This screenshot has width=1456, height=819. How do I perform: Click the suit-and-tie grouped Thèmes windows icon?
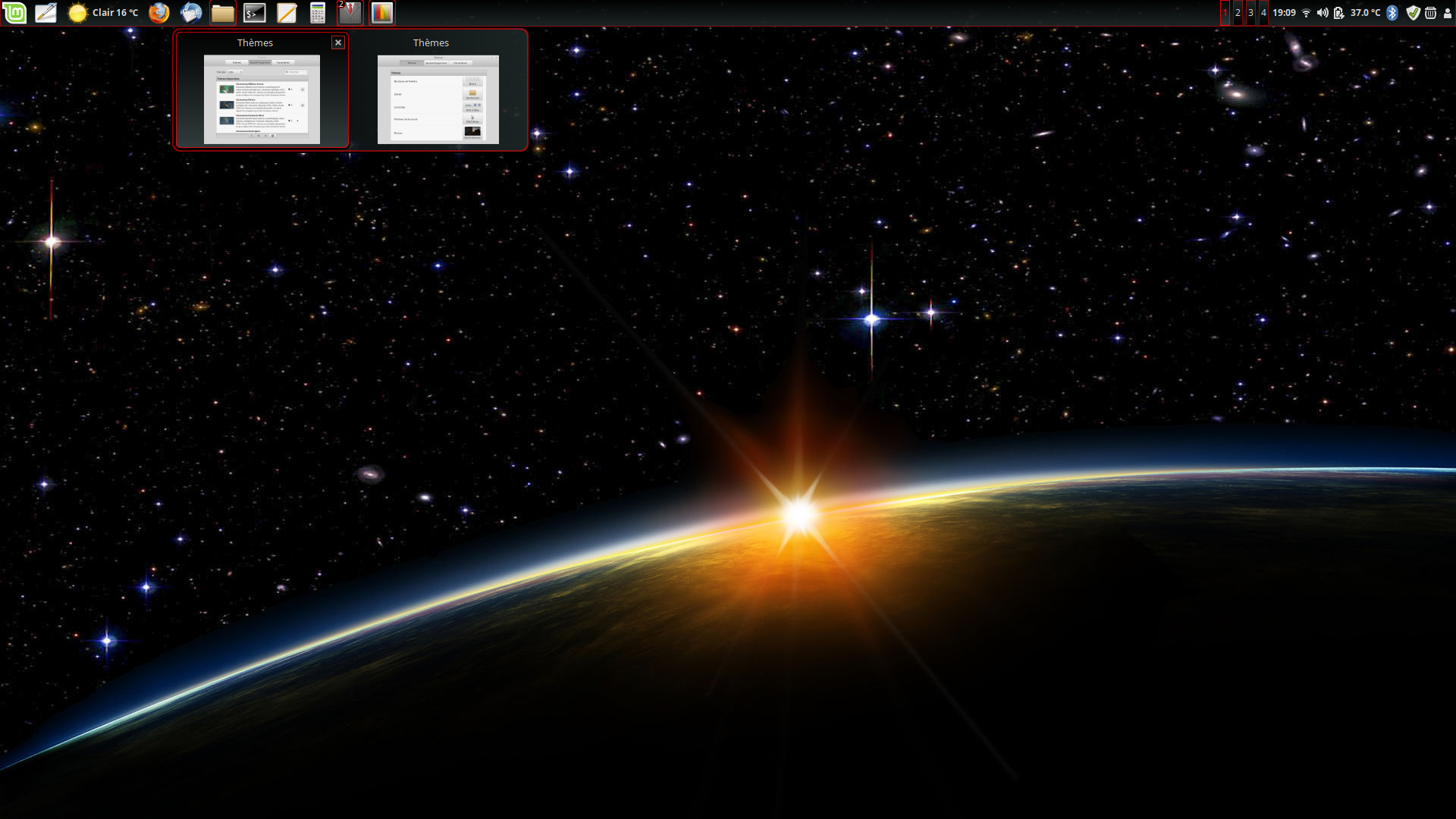(350, 12)
